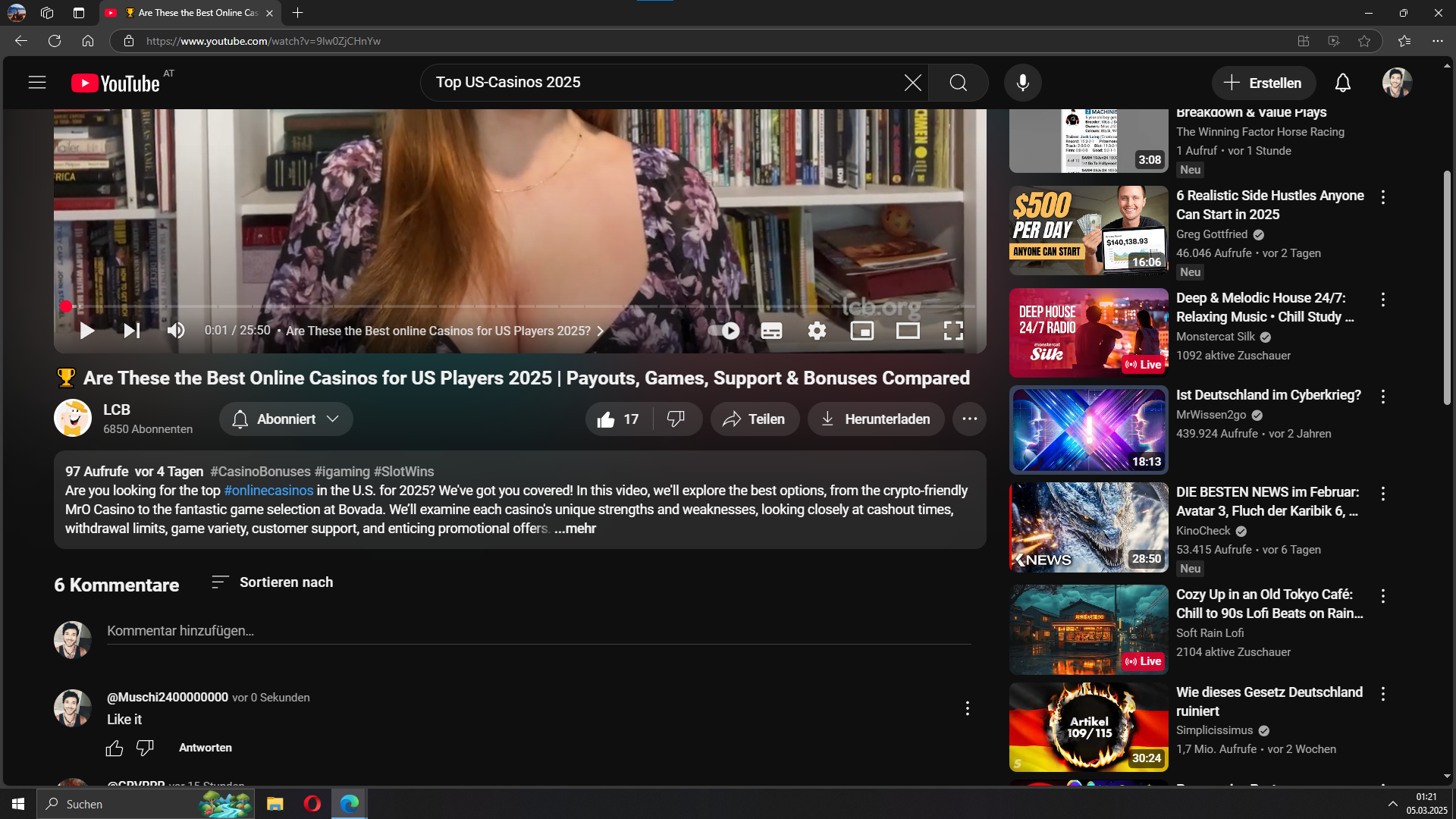This screenshot has width=1456, height=819.
Task: Enter fullscreen mode
Action: pyautogui.click(x=953, y=331)
